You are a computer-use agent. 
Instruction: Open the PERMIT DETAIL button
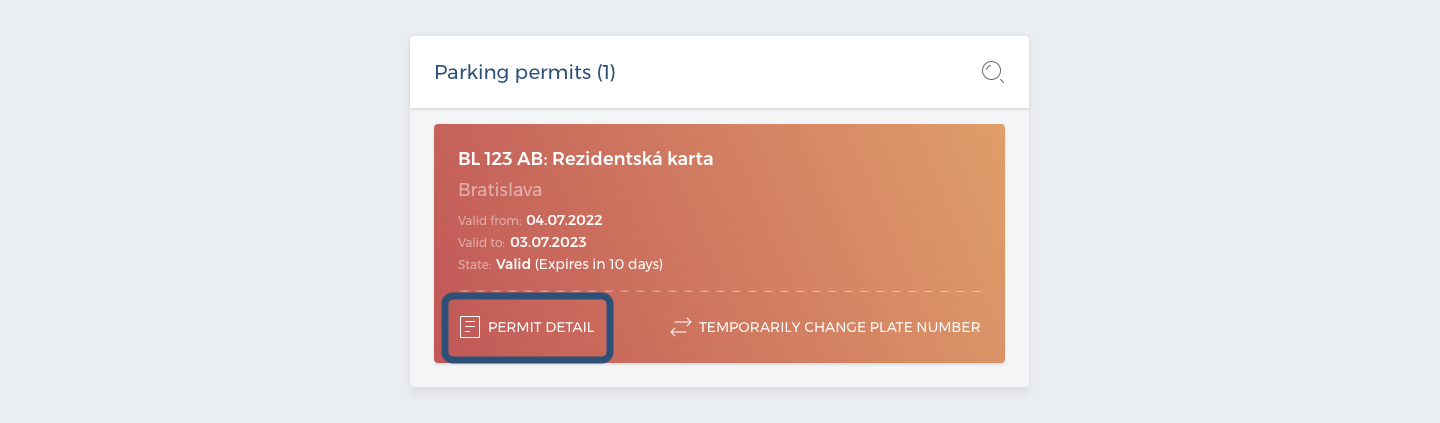tap(527, 327)
